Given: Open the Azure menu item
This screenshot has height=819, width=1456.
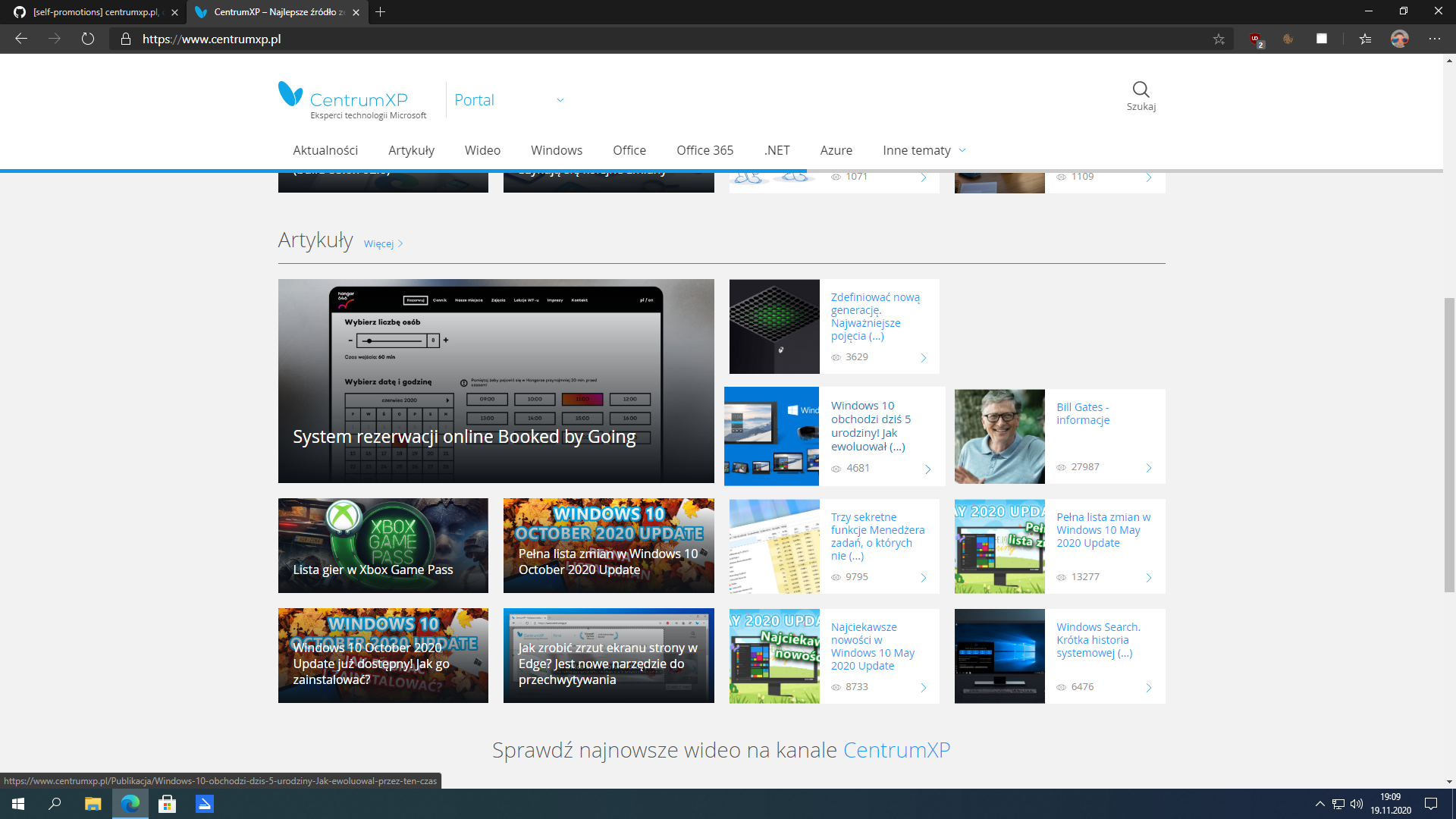Looking at the screenshot, I should point(836,150).
